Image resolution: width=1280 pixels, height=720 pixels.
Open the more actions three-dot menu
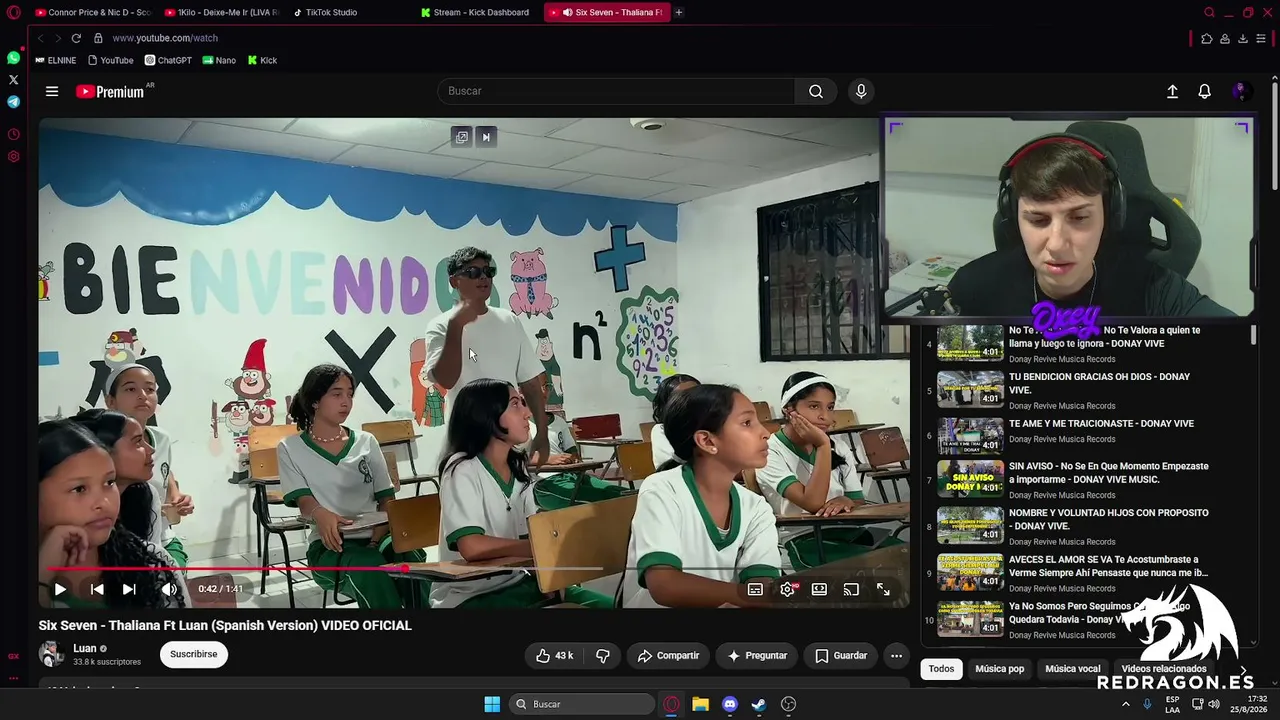(x=896, y=656)
